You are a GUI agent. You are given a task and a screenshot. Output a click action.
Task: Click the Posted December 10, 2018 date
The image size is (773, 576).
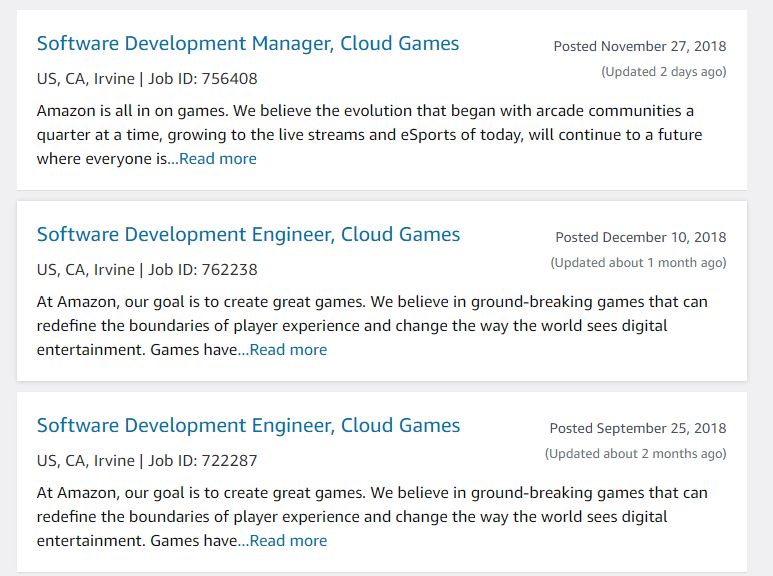click(641, 237)
